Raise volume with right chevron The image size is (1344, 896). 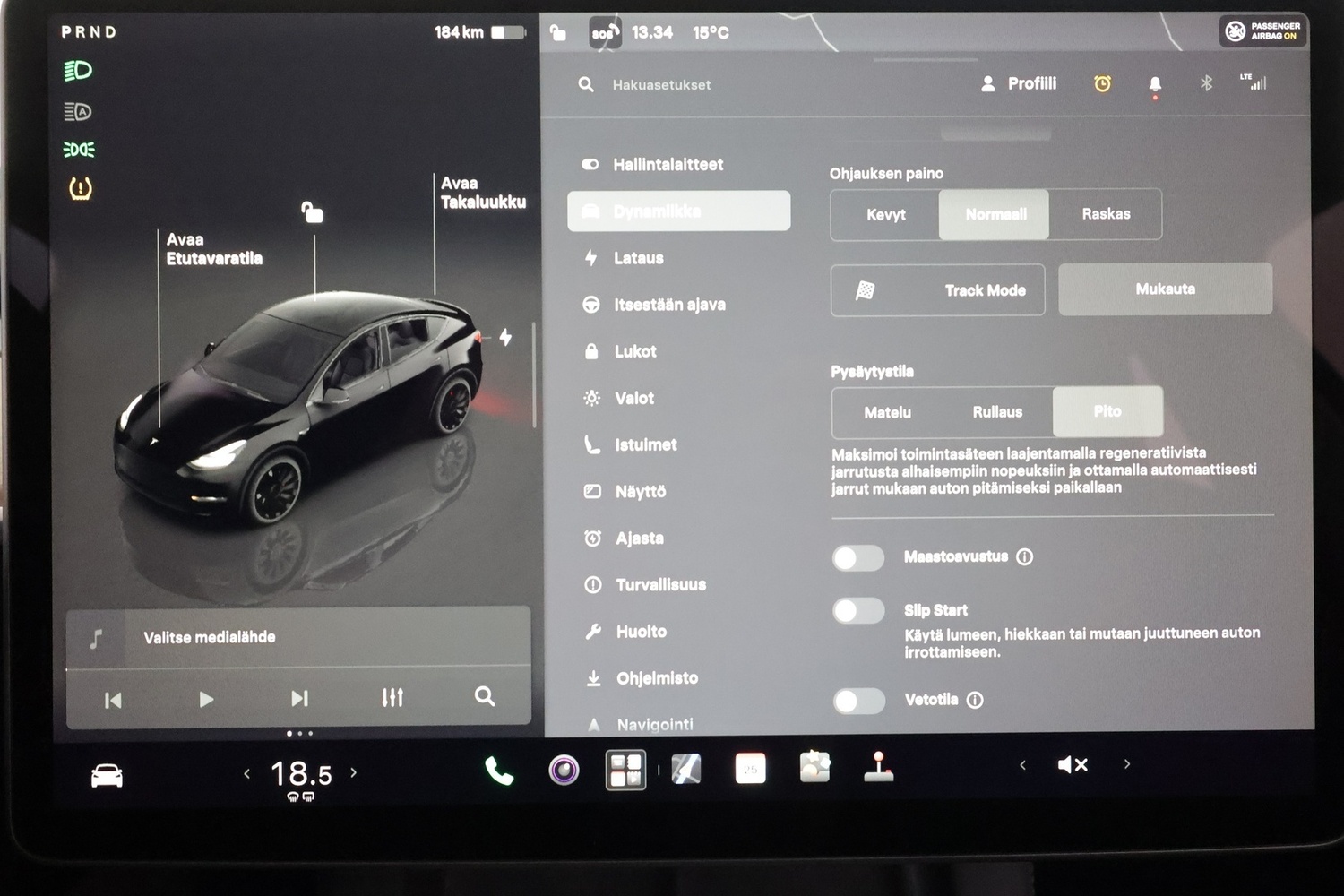coord(1127,763)
